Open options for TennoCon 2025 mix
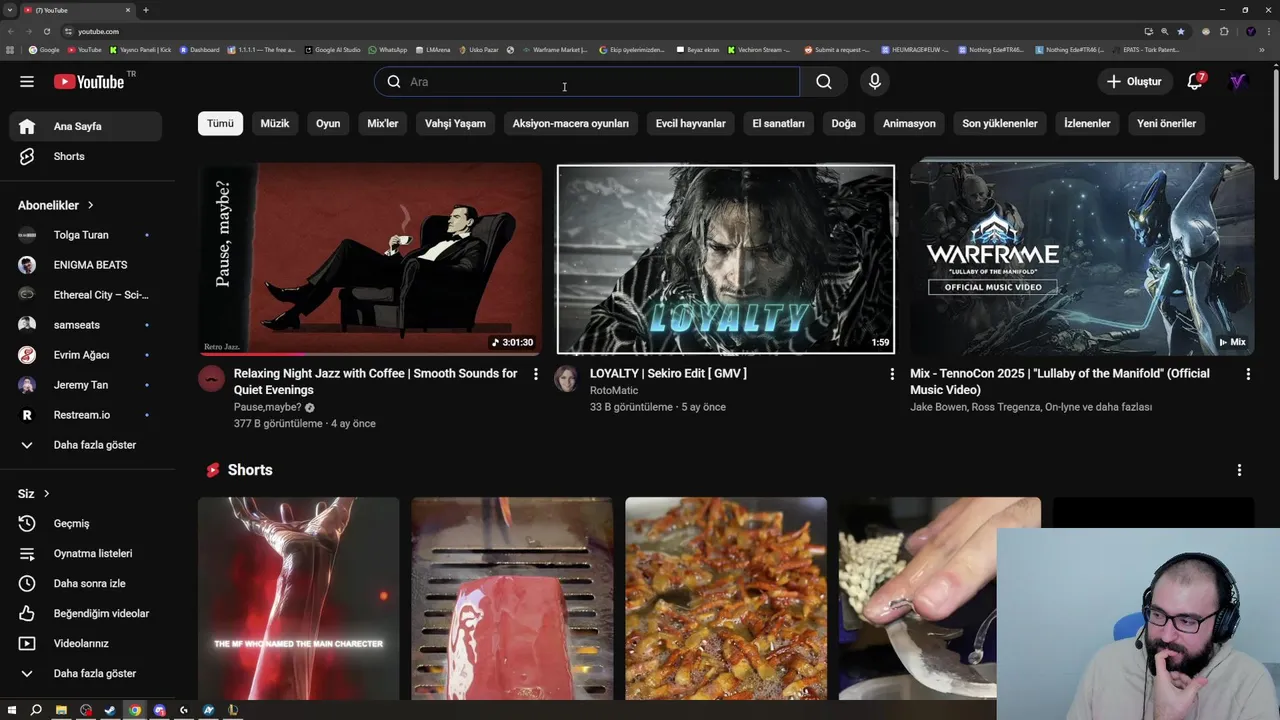This screenshot has height=720, width=1280. (1248, 374)
